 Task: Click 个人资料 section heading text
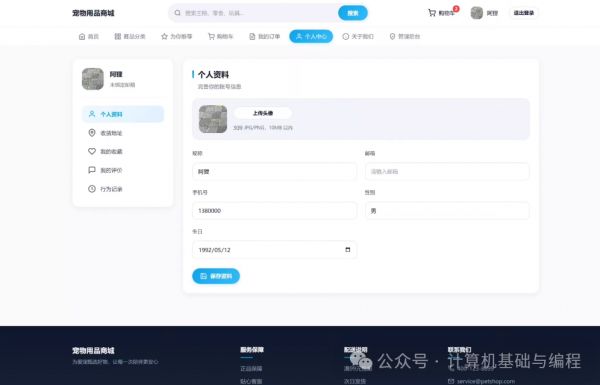coord(213,75)
